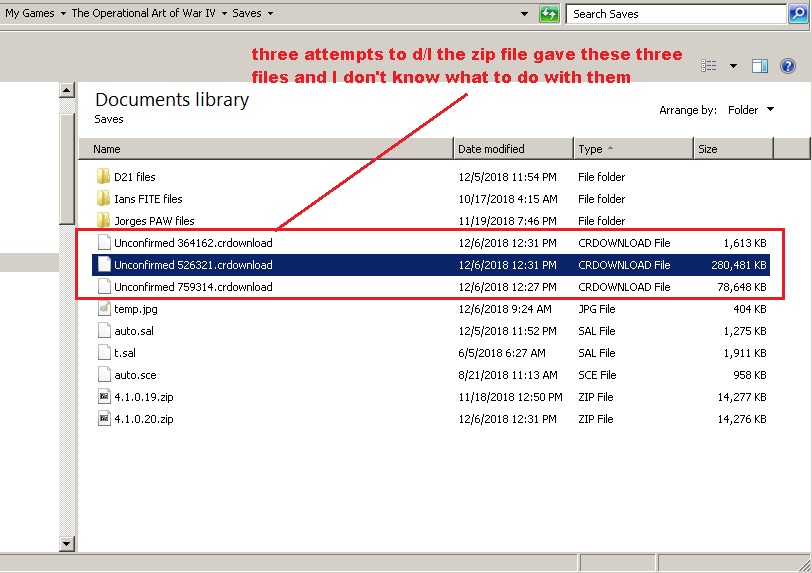
Task: Click the D21 files folder icon
Action: pos(104,177)
